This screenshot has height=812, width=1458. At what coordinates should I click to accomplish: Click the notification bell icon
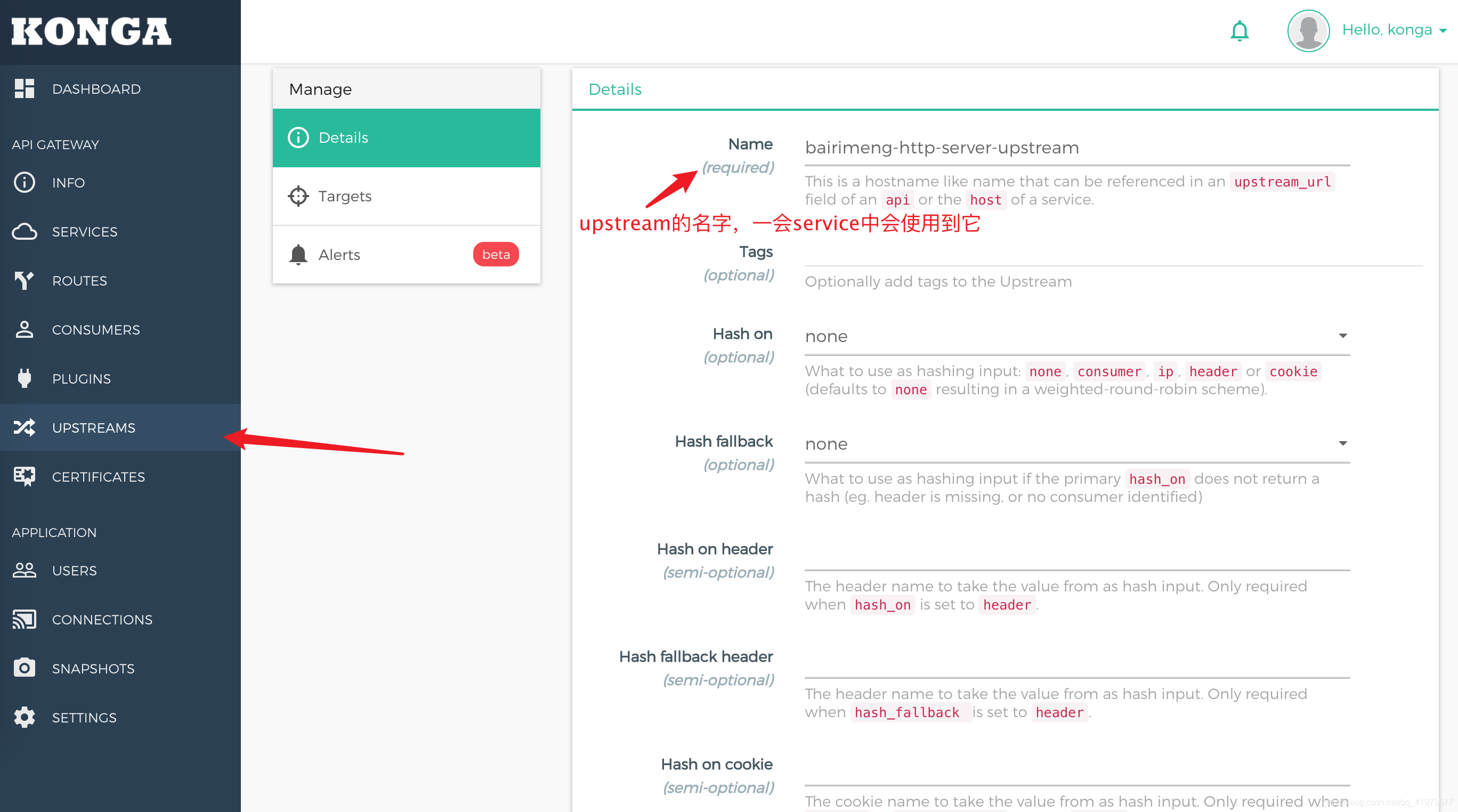click(1239, 30)
